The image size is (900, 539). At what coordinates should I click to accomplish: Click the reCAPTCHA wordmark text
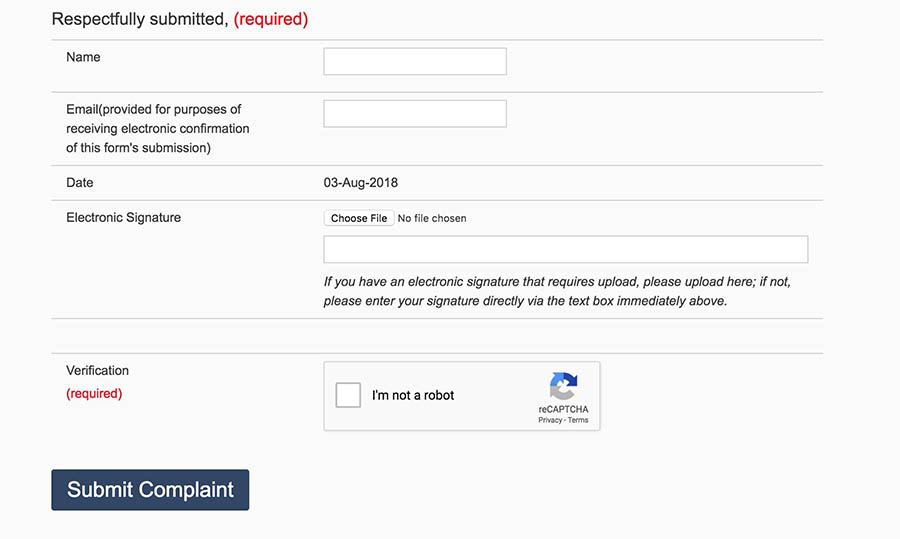click(563, 409)
